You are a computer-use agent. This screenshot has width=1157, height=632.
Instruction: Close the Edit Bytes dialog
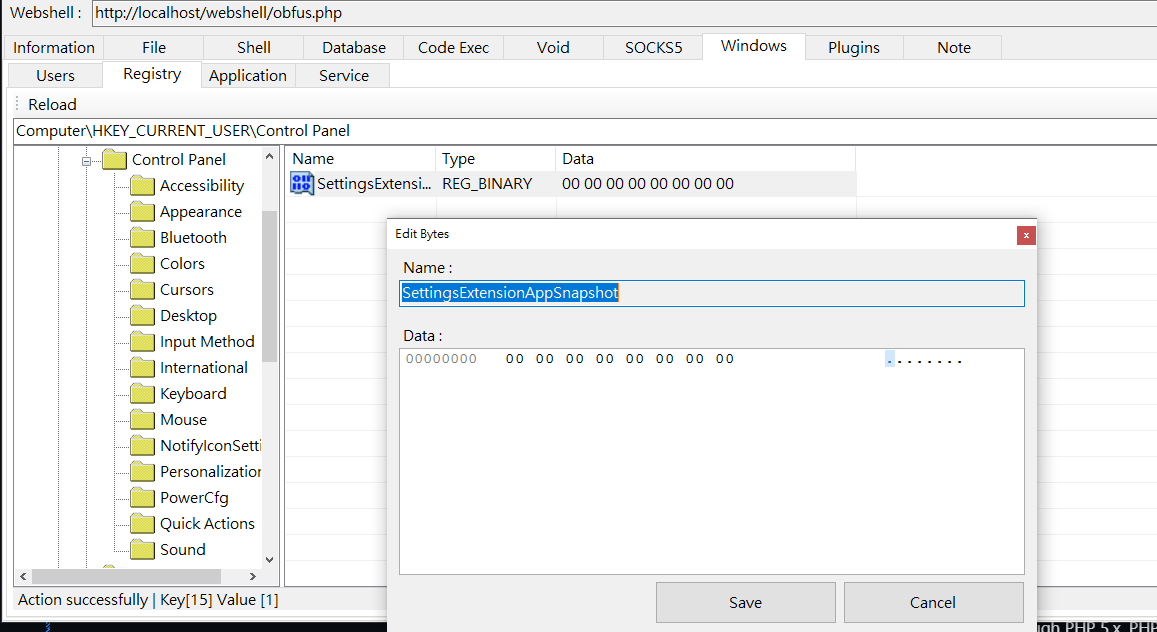[1026, 235]
